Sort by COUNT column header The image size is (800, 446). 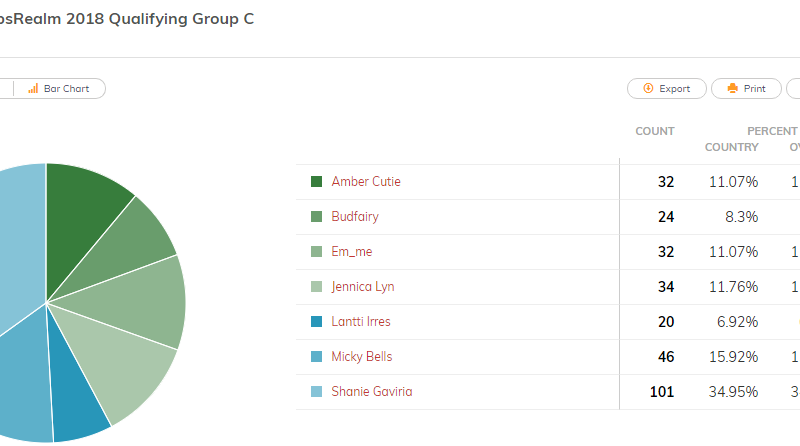point(655,131)
